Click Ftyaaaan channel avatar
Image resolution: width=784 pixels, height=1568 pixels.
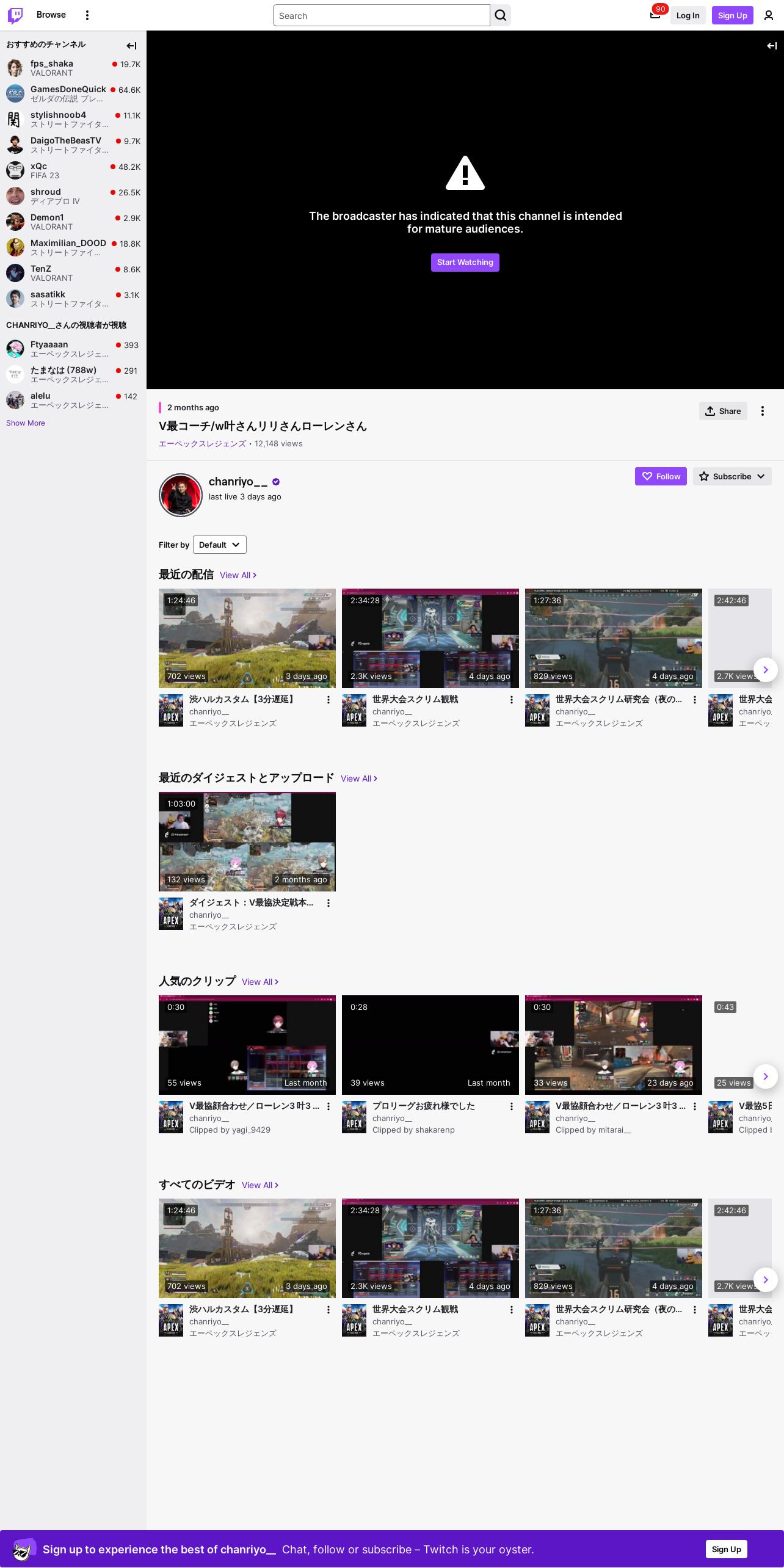(15, 349)
